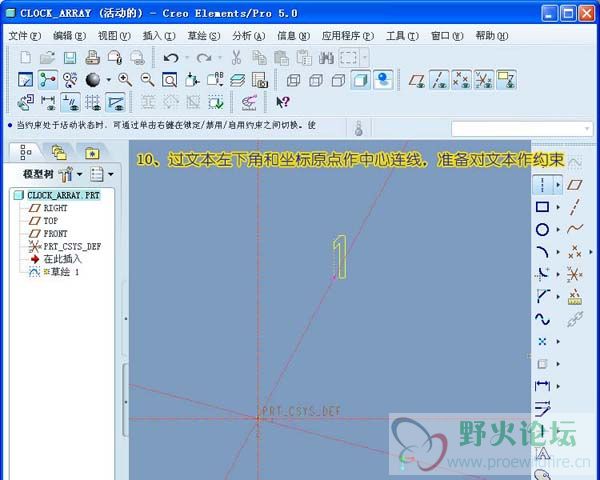Viewport: 600px width, 480px height.
Task: Switch to the favorites navigator tab
Action: coord(92,153)
